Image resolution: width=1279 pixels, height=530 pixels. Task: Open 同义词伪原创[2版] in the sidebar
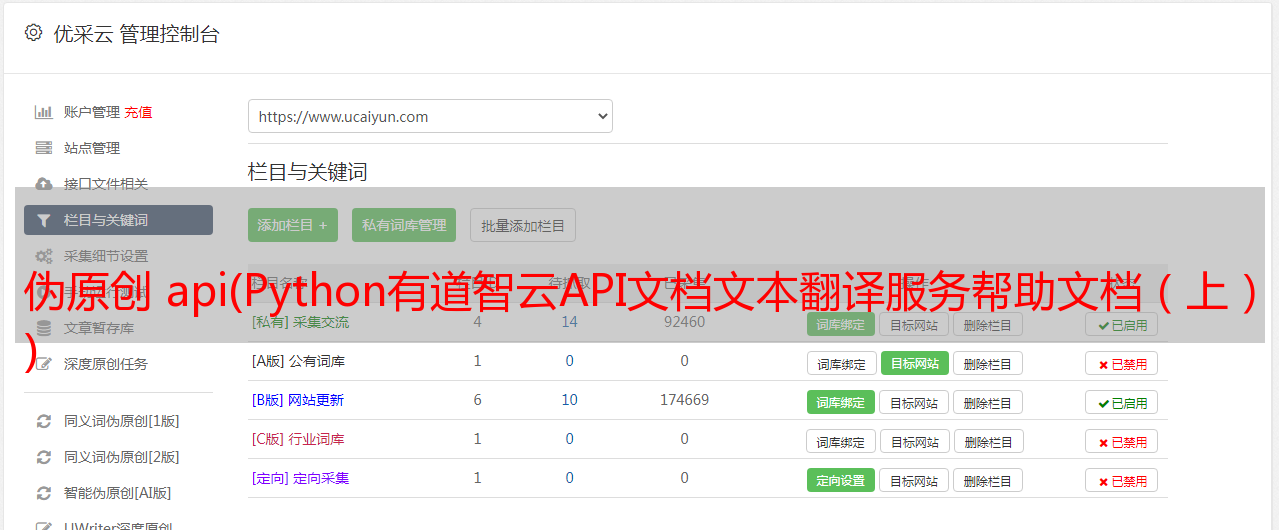tap(122, 457)
